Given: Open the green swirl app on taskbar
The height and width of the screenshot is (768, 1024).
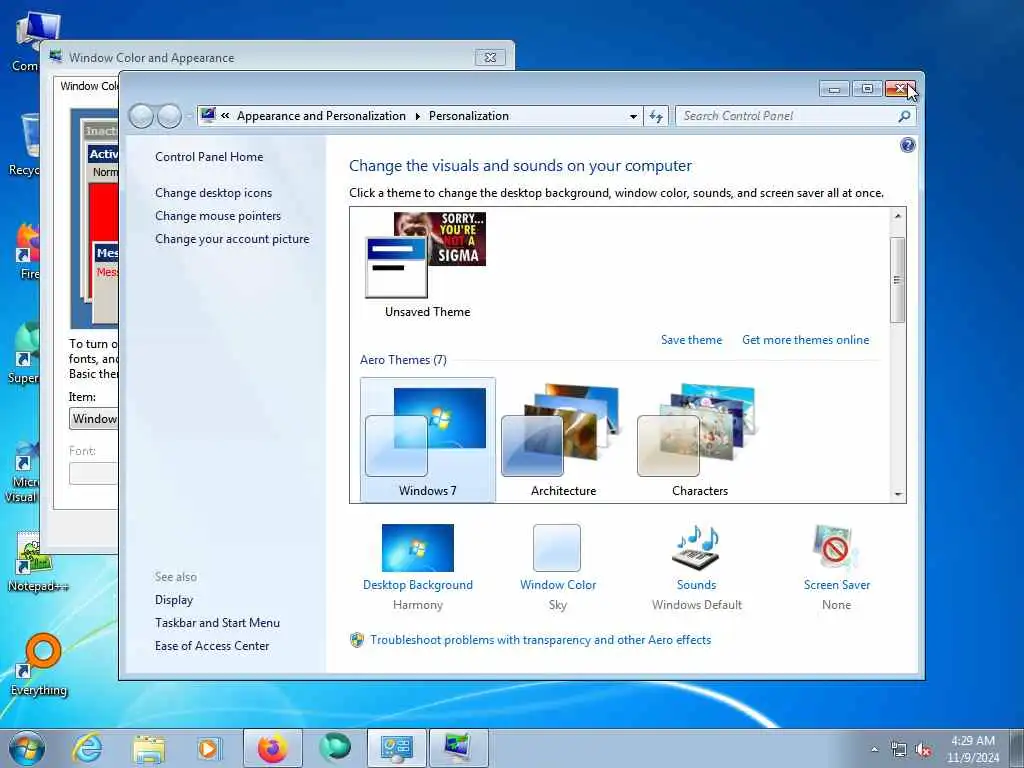Looking at the screenshot, I should [x=334, y=747].
